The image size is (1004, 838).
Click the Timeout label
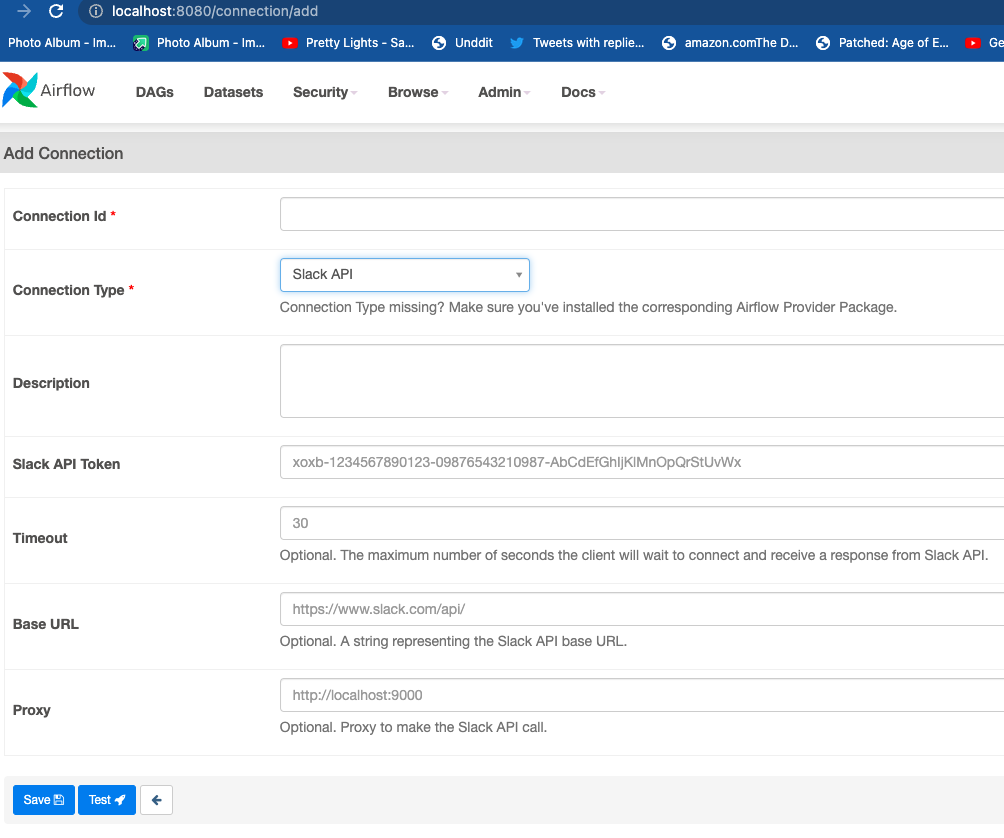tap(40, 538)
